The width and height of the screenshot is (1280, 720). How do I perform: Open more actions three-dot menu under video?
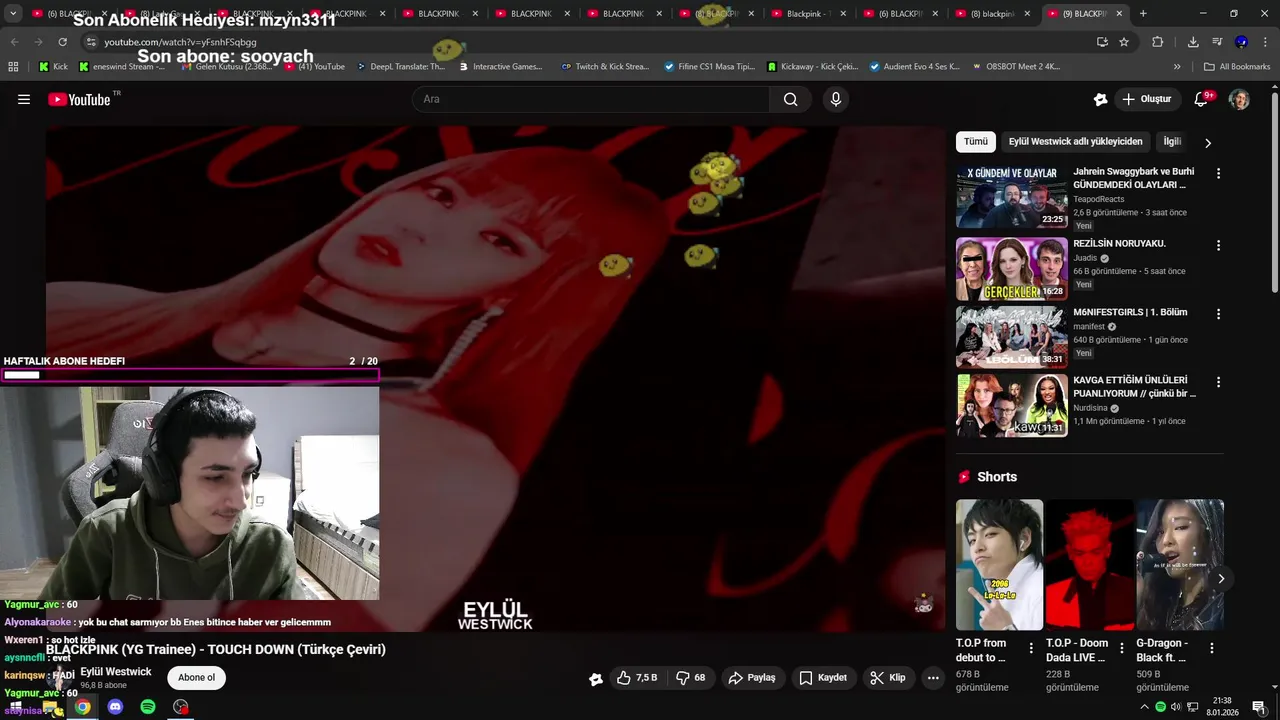point(933,678)
